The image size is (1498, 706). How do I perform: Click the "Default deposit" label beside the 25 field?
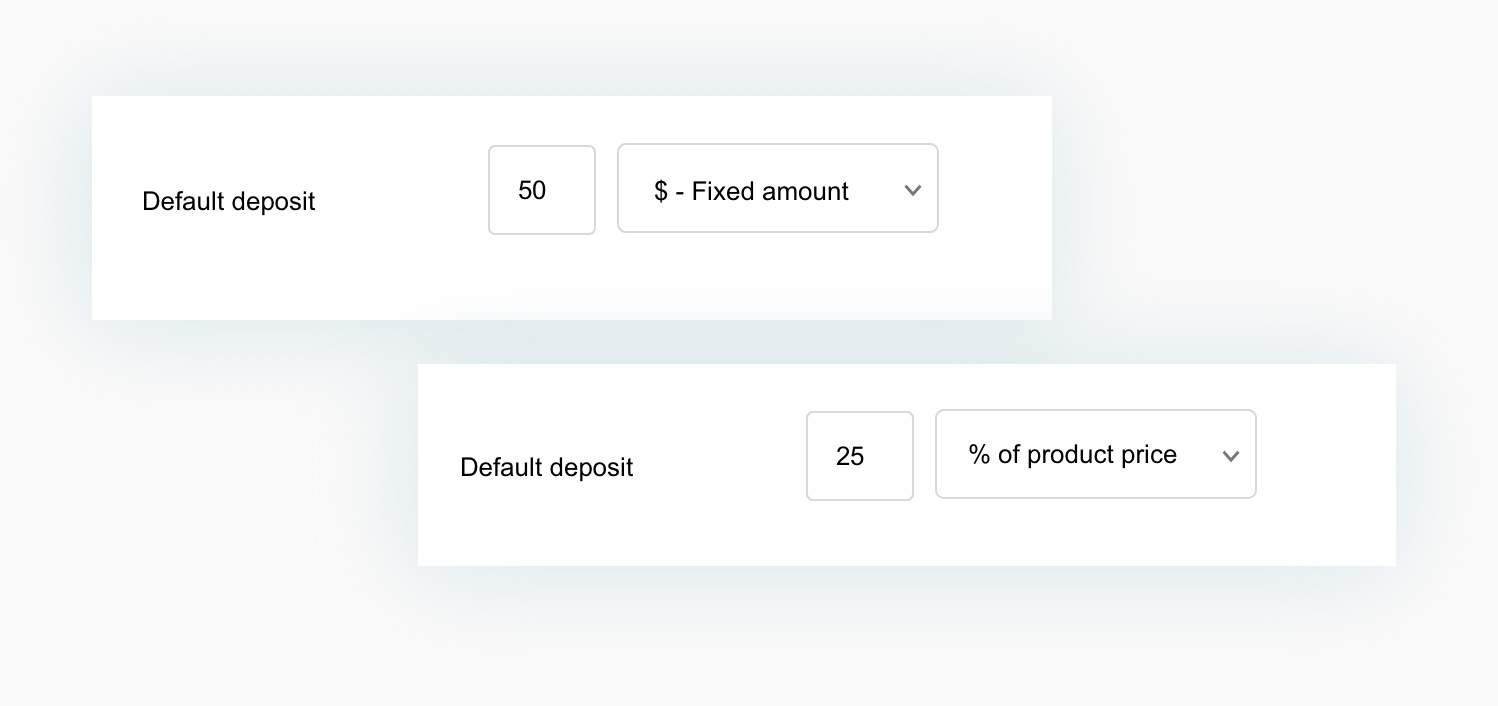[x=547, y=468]
